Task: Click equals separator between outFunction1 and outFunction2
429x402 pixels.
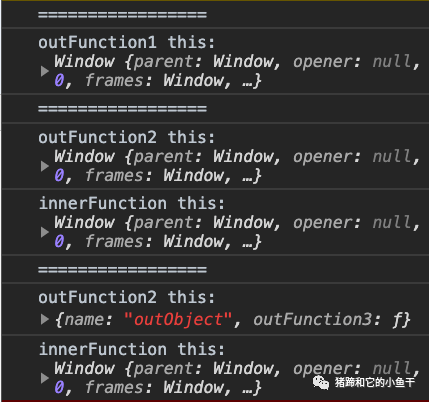Action: coord(122,109)
